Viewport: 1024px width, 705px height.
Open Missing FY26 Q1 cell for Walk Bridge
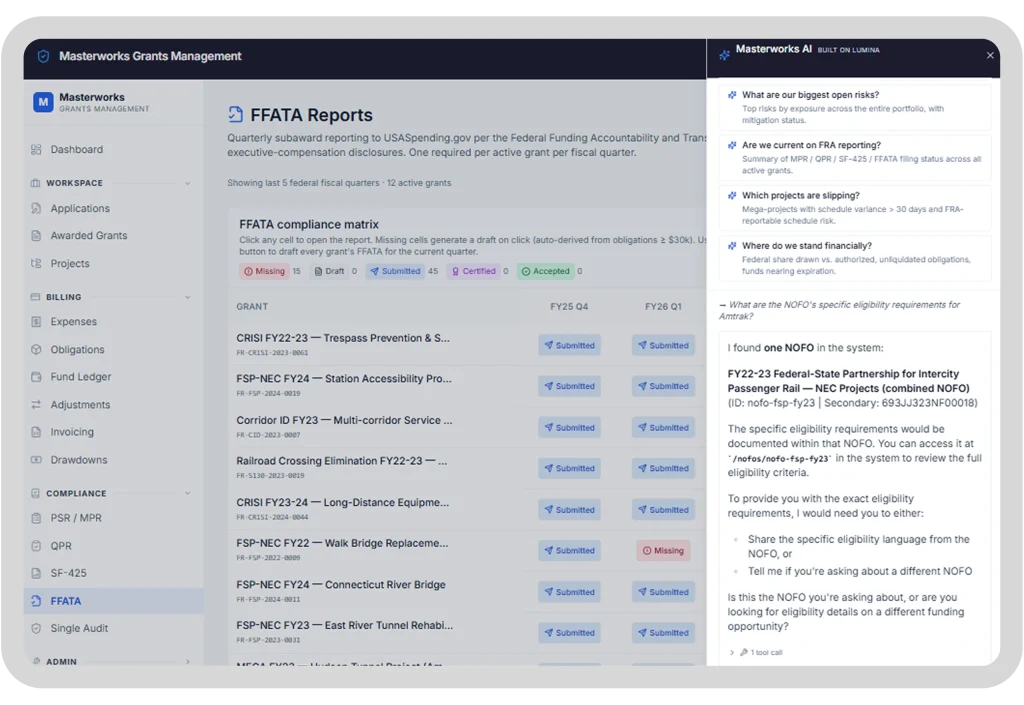[663, 551]
